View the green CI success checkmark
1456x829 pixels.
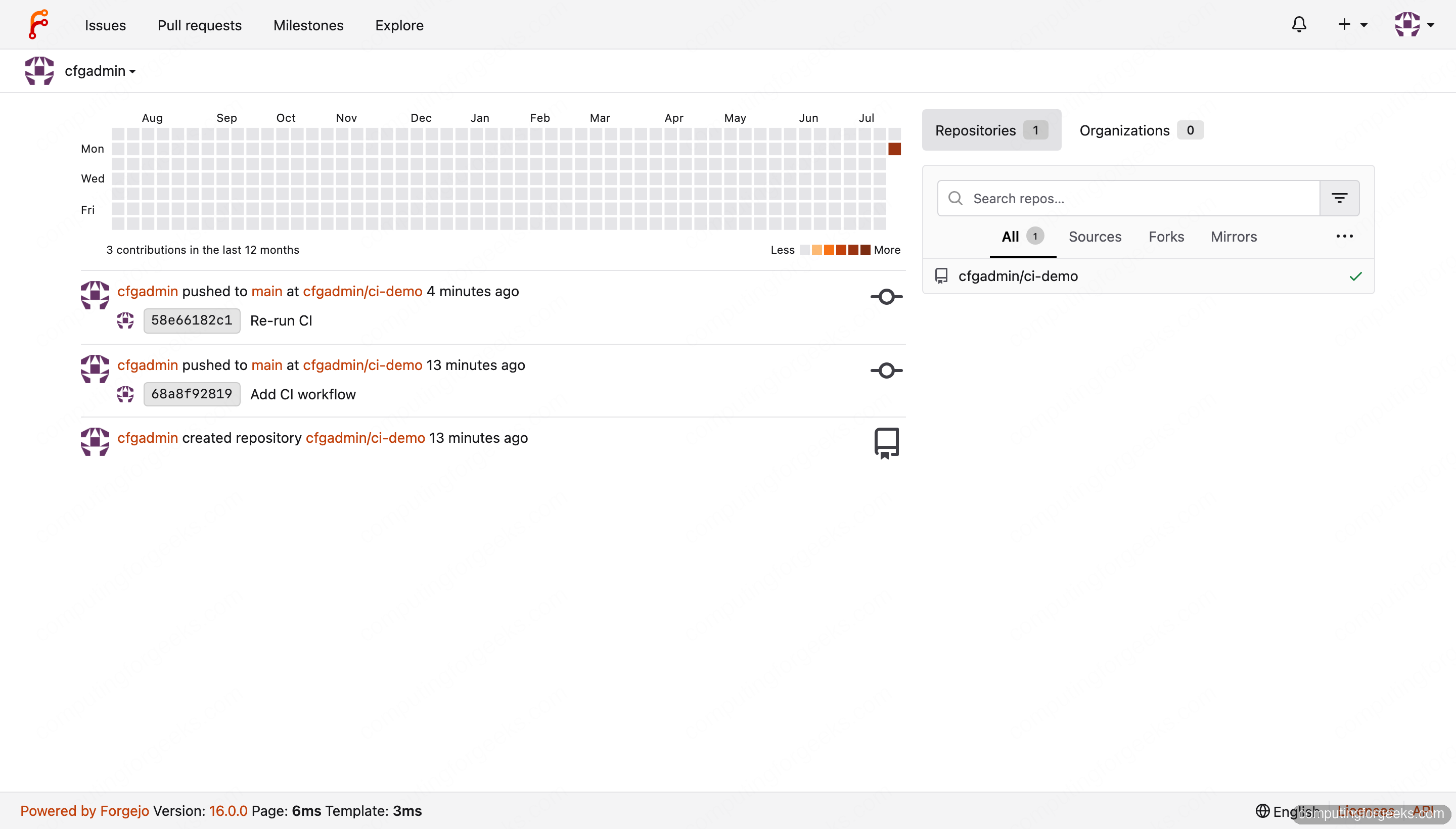(x=1355, y=276)
